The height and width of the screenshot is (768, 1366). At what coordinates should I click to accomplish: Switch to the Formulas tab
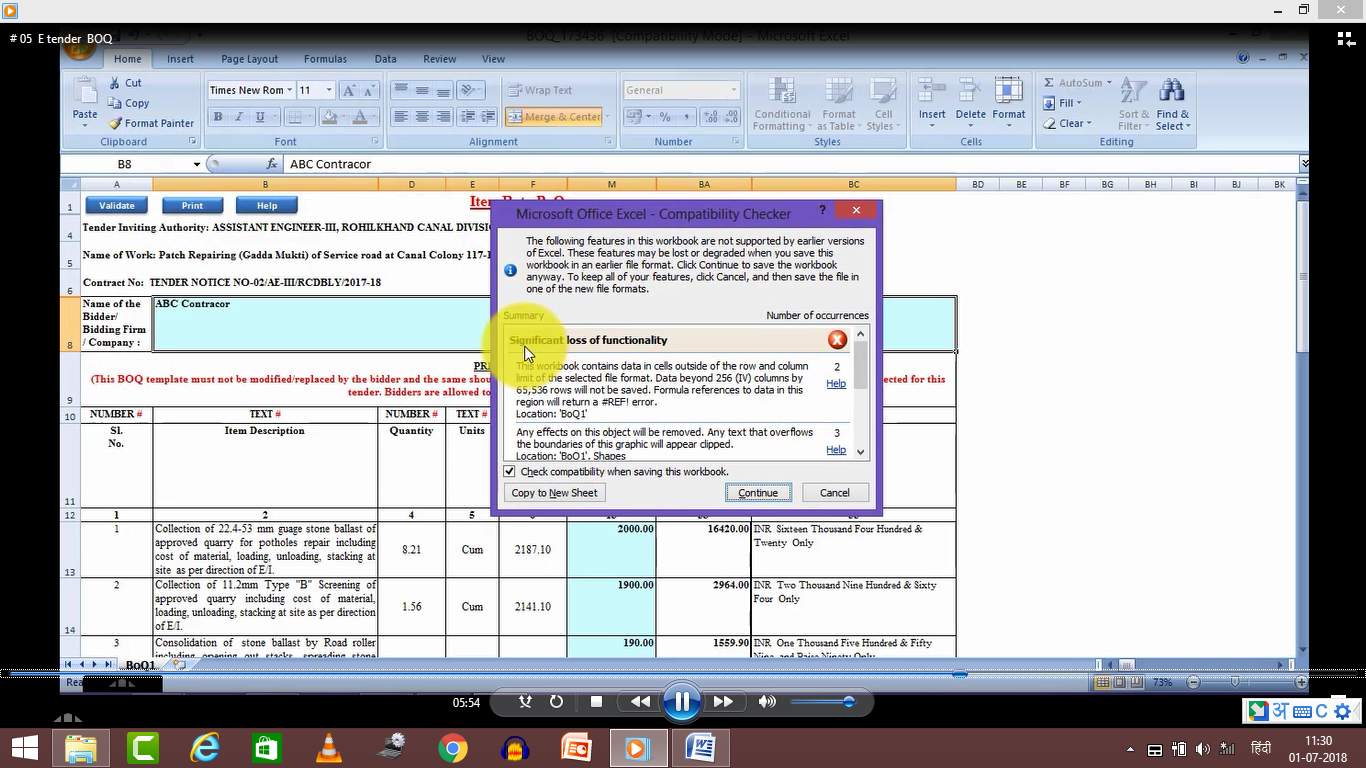point(325,59)
